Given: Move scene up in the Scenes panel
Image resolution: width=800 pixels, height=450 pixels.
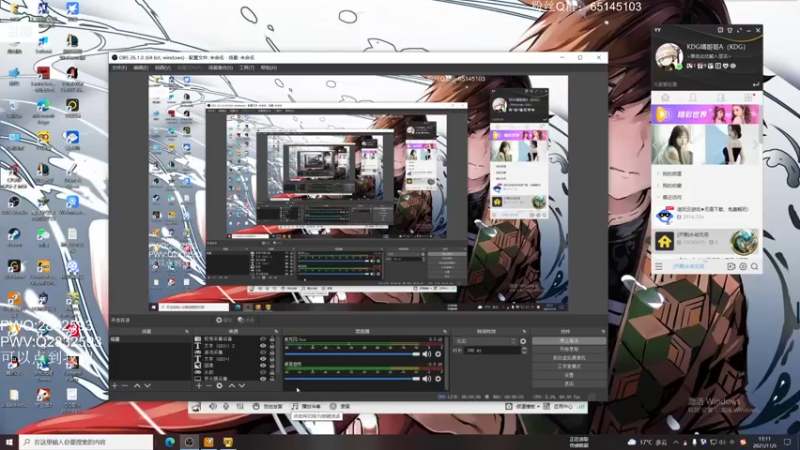Looking at the screenshot, I should click(137, 386).
